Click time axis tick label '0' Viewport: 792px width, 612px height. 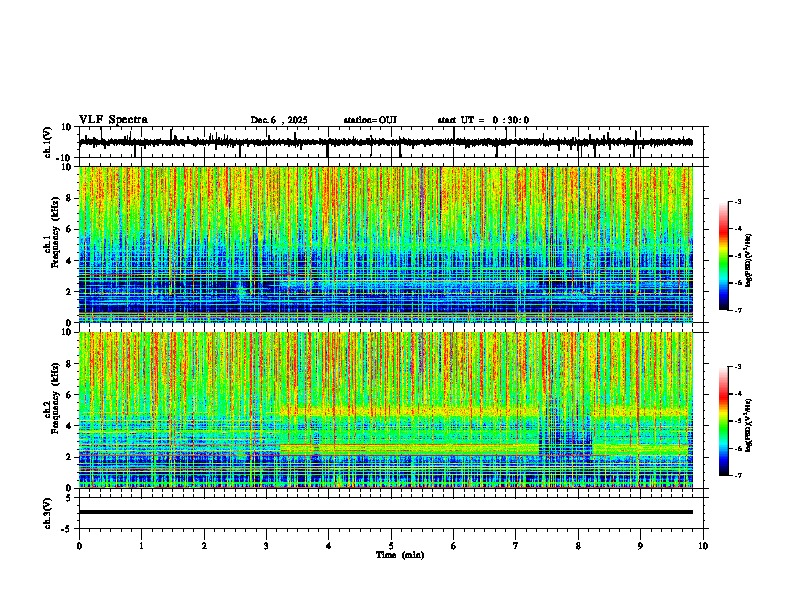tap(79, 546)
